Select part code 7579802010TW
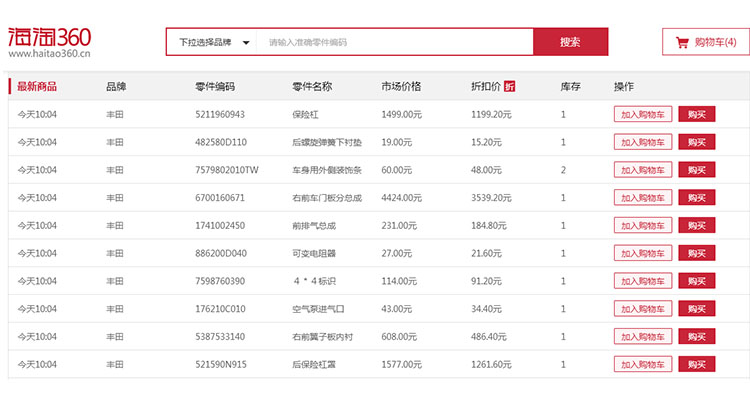Viewport: 750px width, 398px height. pyautogui.click(x=227, y=170)
